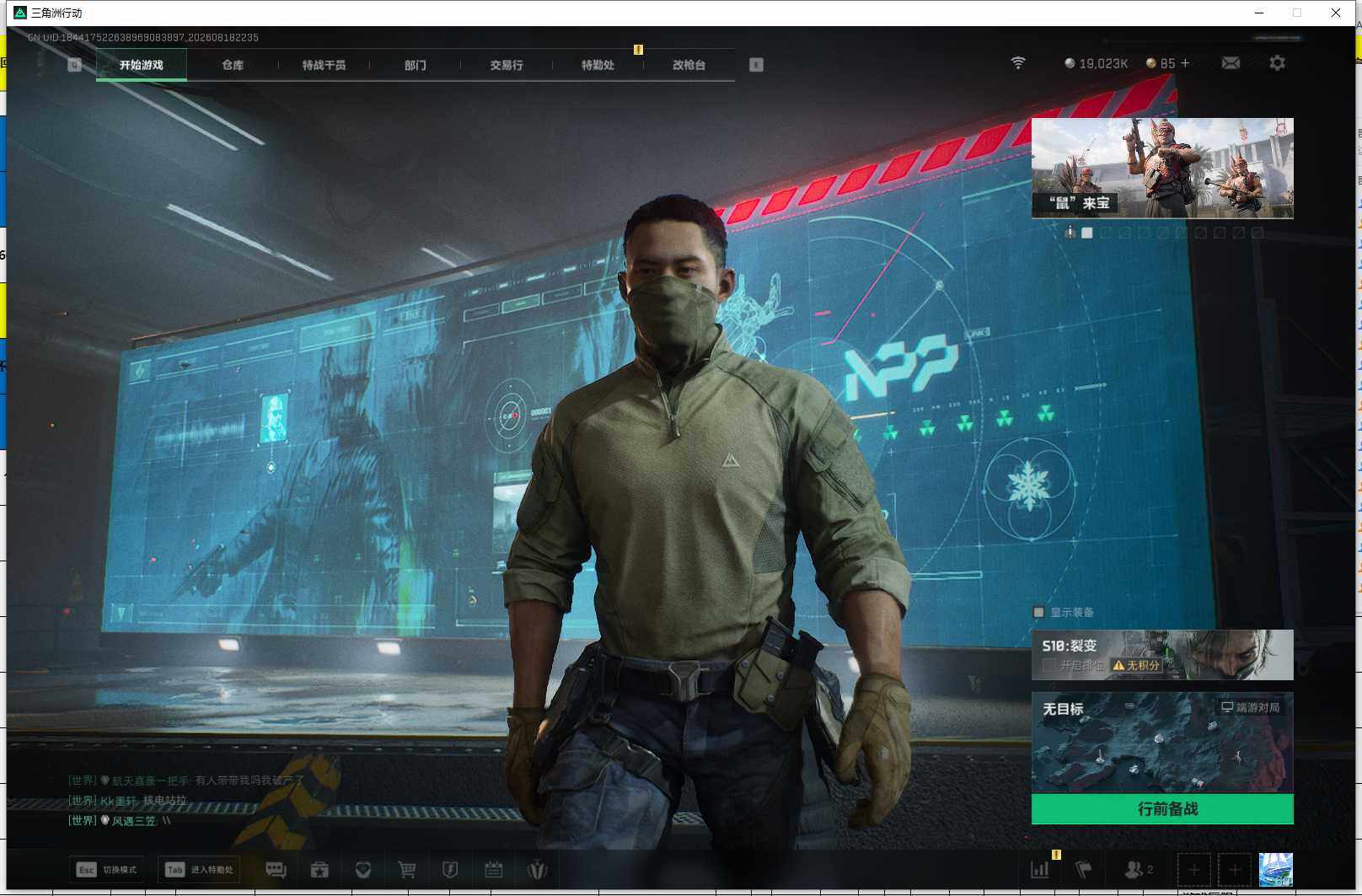Open the settings gear icon
Screen dimensions: 1362x896
pos(1277,63)
